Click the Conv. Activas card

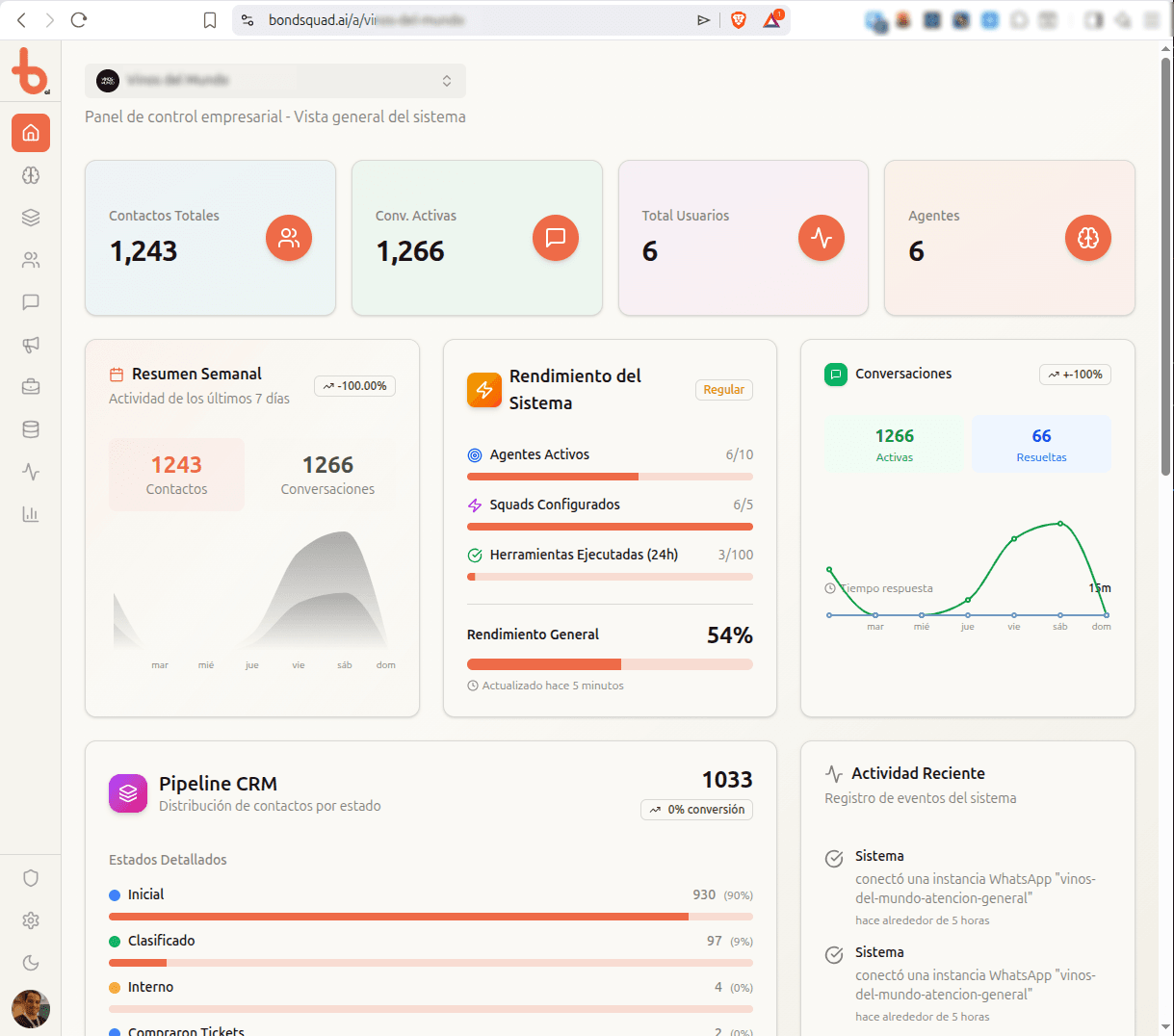tap(477, 238)
